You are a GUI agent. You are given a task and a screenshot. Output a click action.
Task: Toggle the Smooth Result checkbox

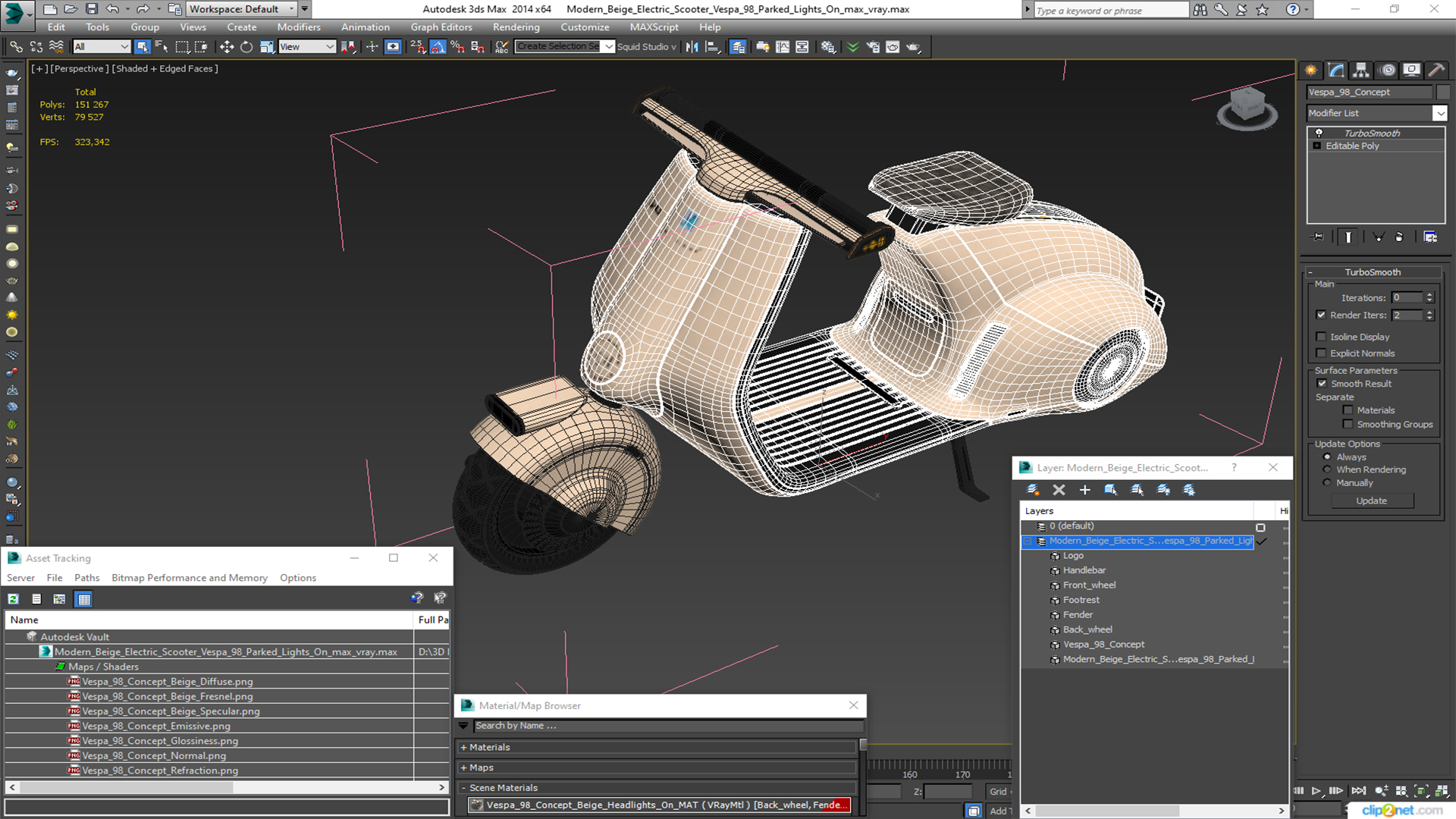point(1323,384)
